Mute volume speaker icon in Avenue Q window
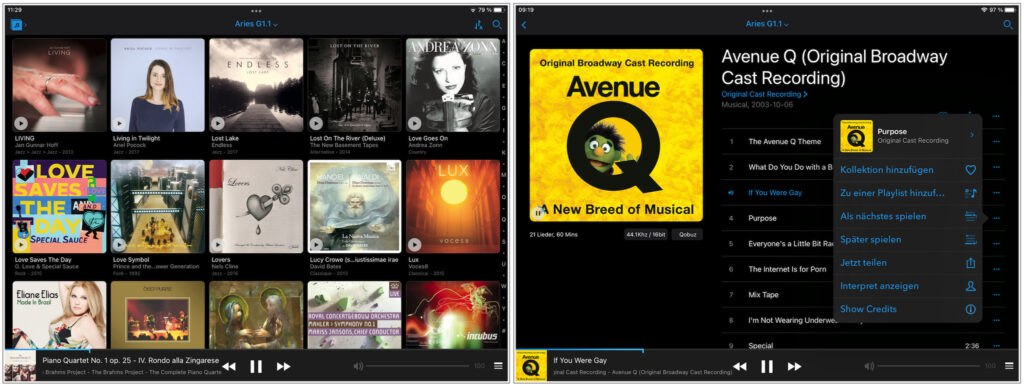Screen dimensions: 1024x386 pos(869,366)
